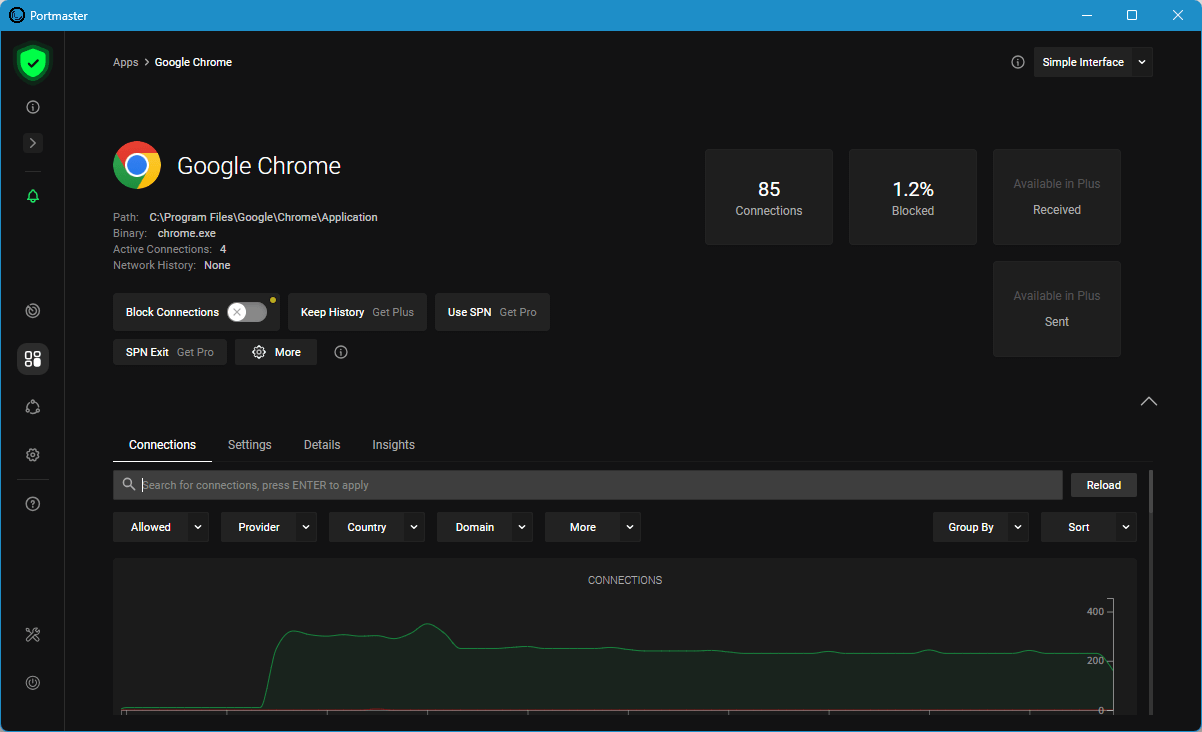Click the connections list vertical scrollbar
The image size is (1202, 732).
point(1150,490)
